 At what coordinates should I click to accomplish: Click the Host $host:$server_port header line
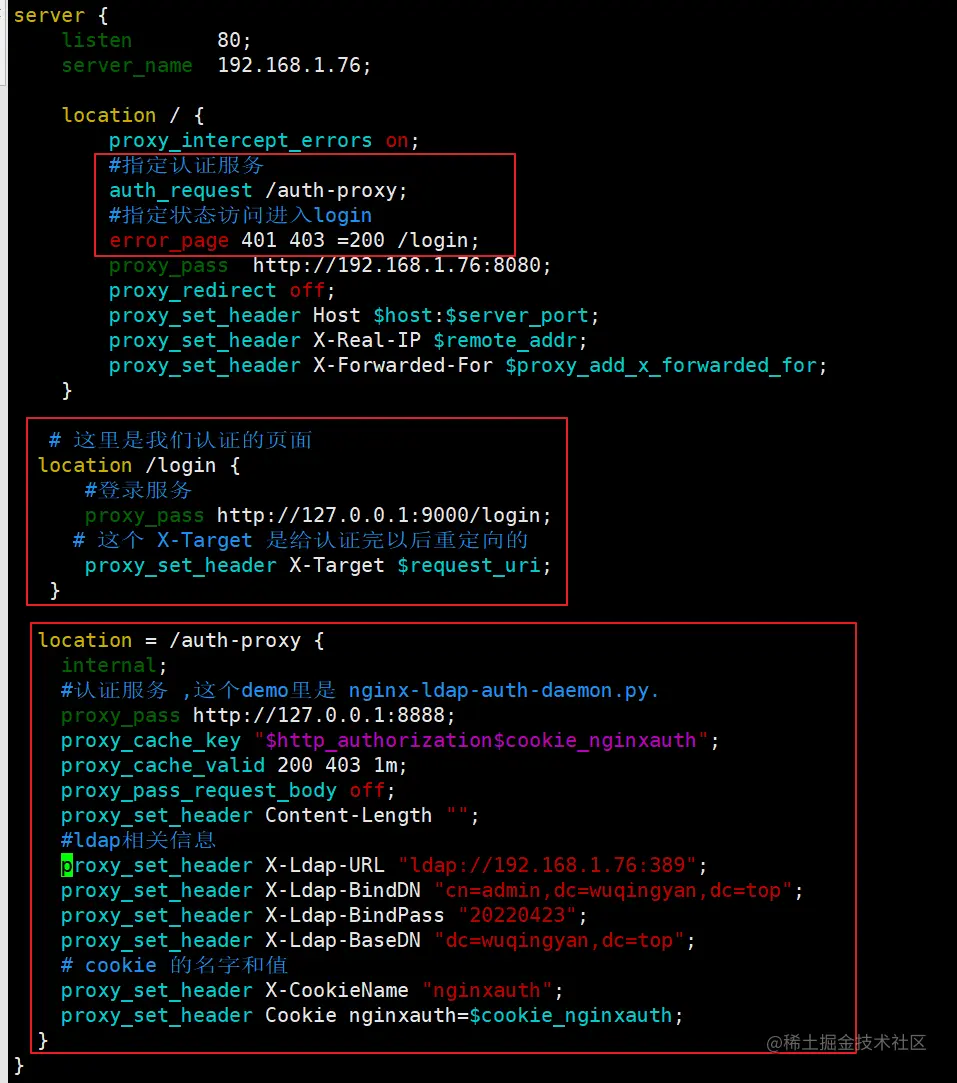(354, 316)
